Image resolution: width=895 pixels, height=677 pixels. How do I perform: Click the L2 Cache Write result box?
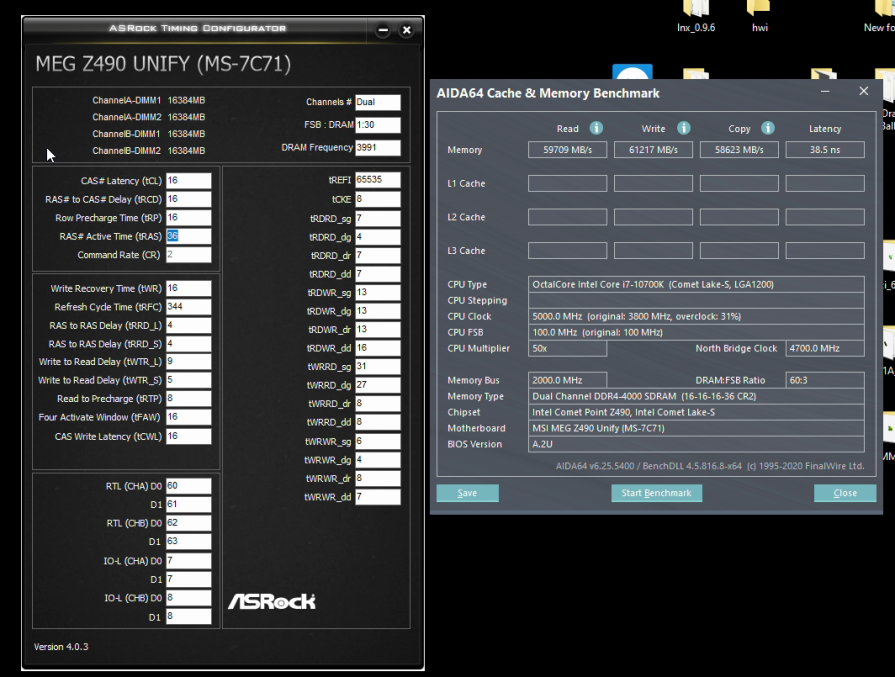pos(653,217)
